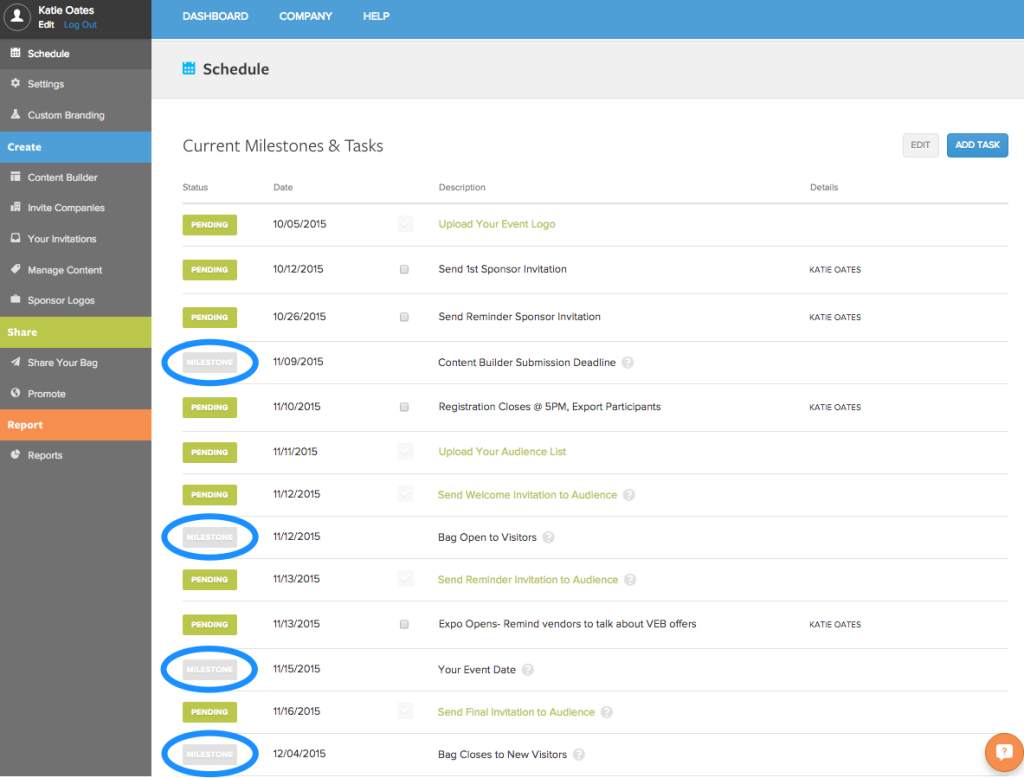Open the Upload Your Event Logo link

pyautogui.click(x=496, y=224)
